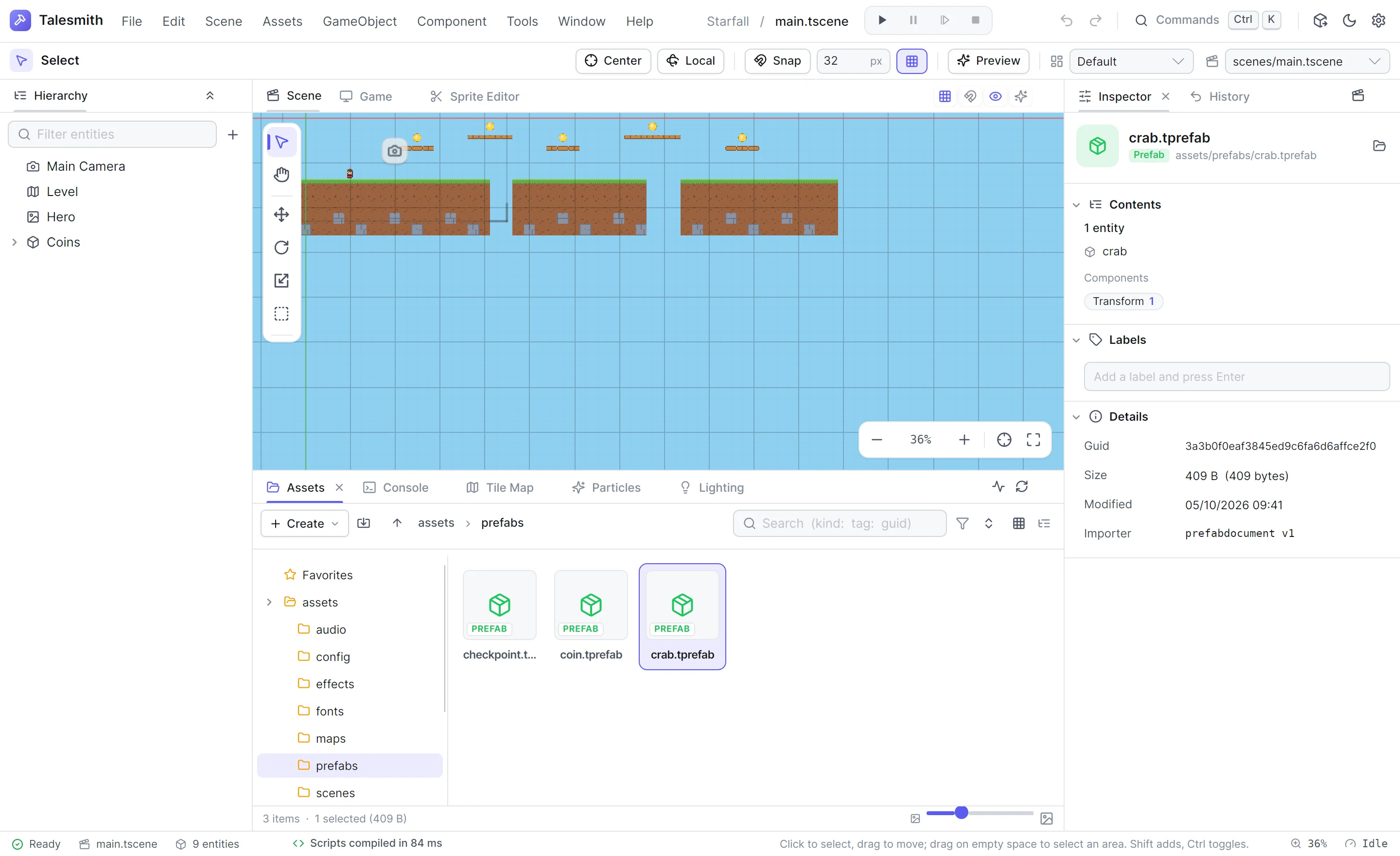
Task: Open the settings gear icon
Action: [x=1379, y=20]
